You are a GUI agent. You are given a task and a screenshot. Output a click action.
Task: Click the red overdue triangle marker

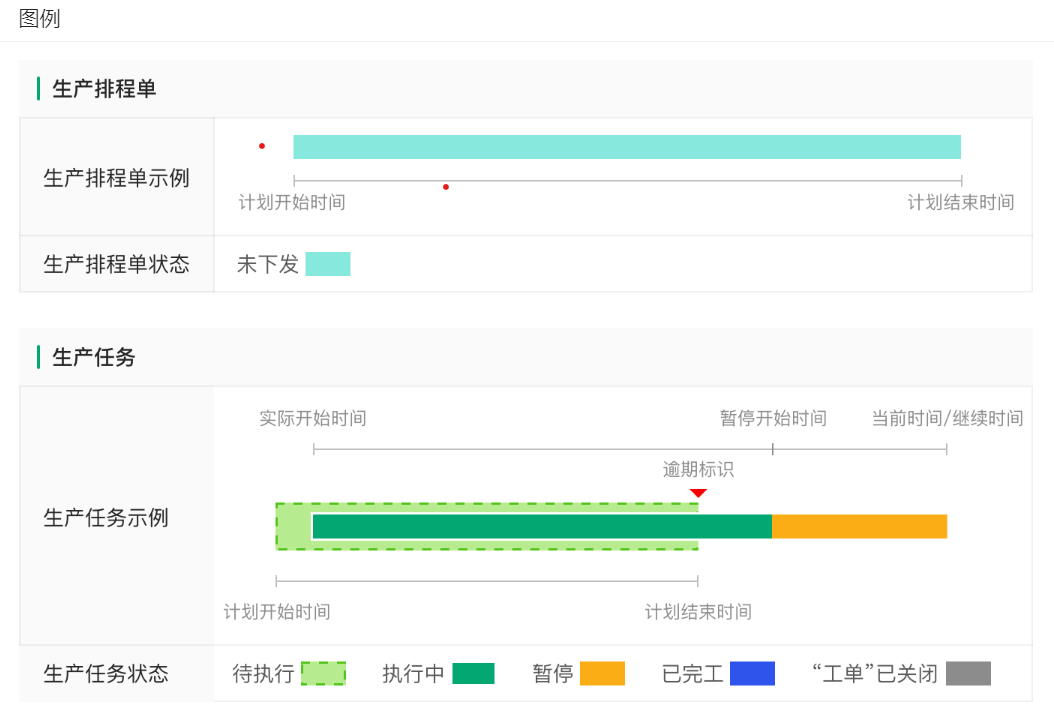pyautogui.click(x=698, y=493)
